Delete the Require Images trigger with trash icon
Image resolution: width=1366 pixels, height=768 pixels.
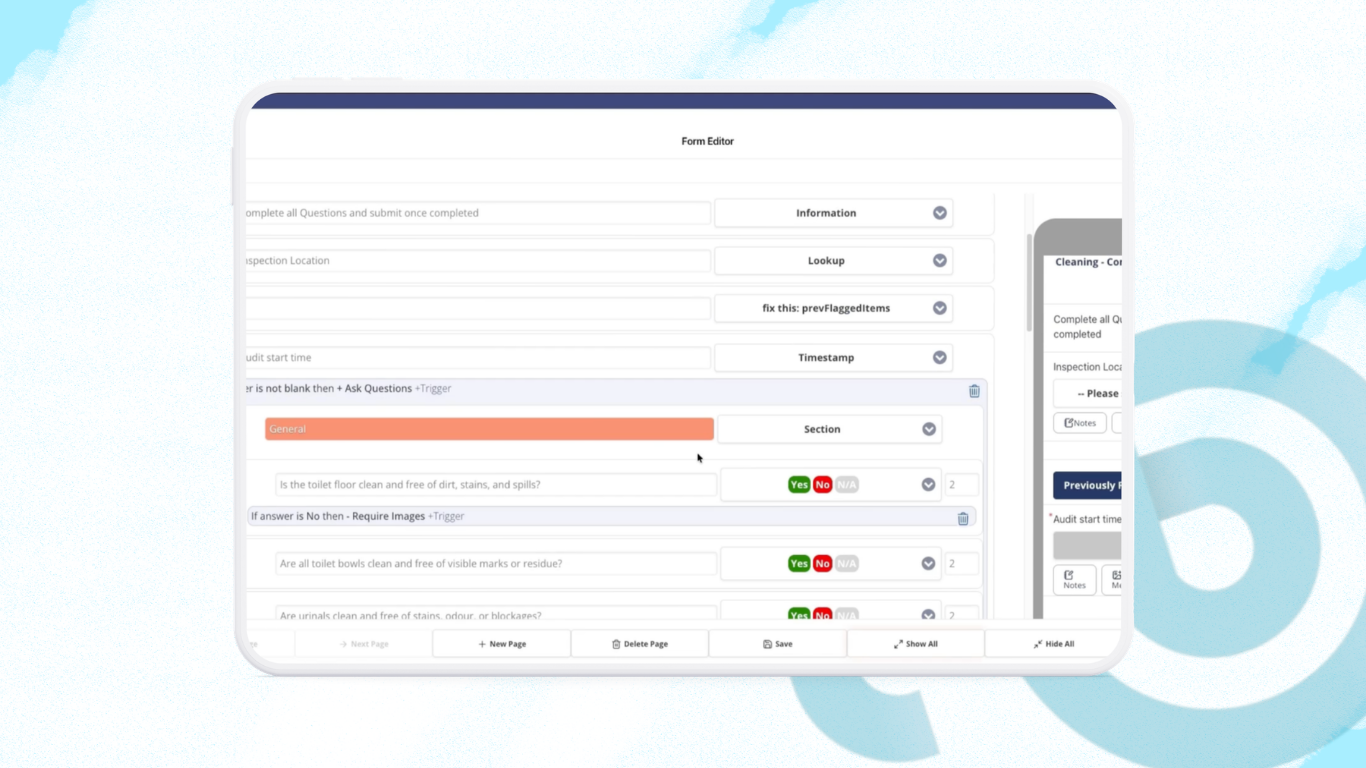click(963, 518)
